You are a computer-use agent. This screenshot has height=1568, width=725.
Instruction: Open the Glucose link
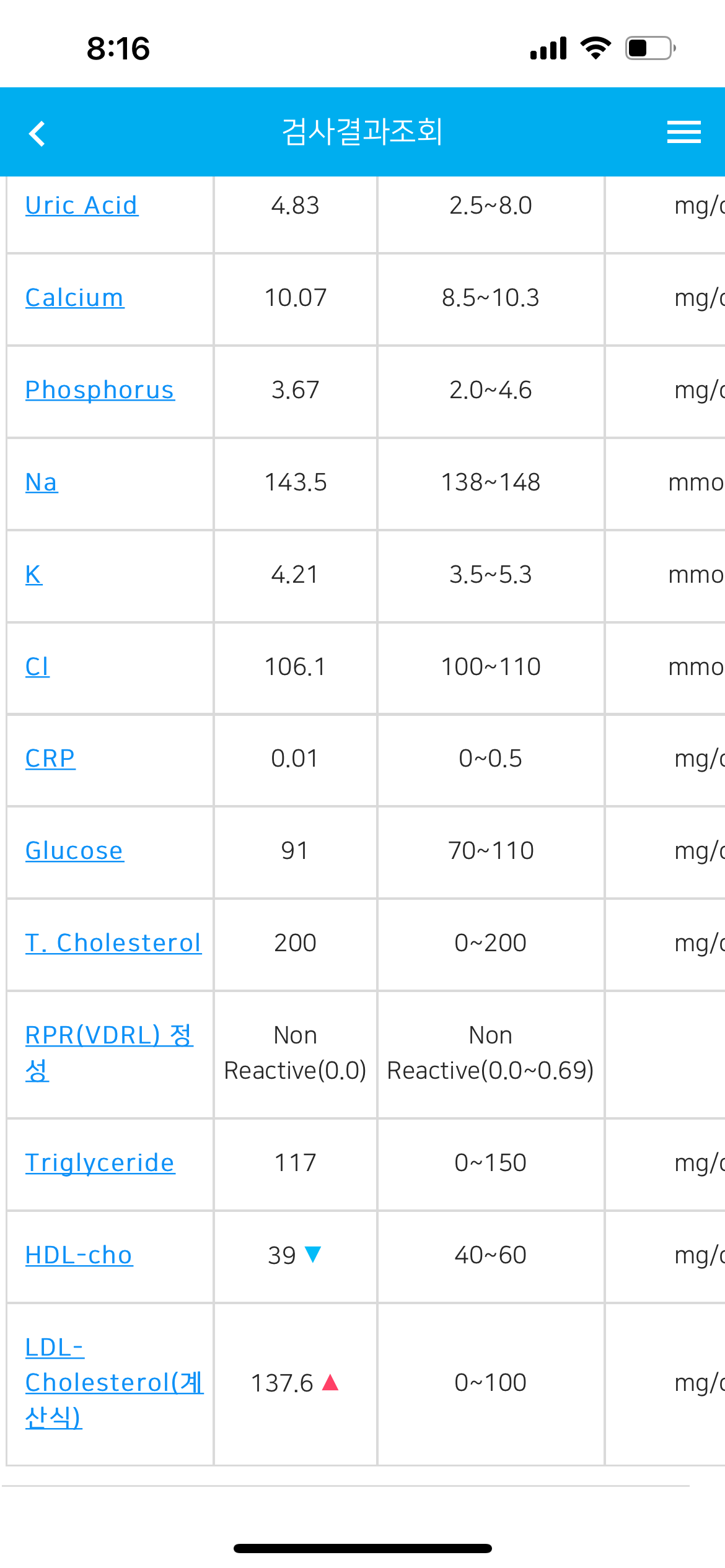click(x=74, y=850)
